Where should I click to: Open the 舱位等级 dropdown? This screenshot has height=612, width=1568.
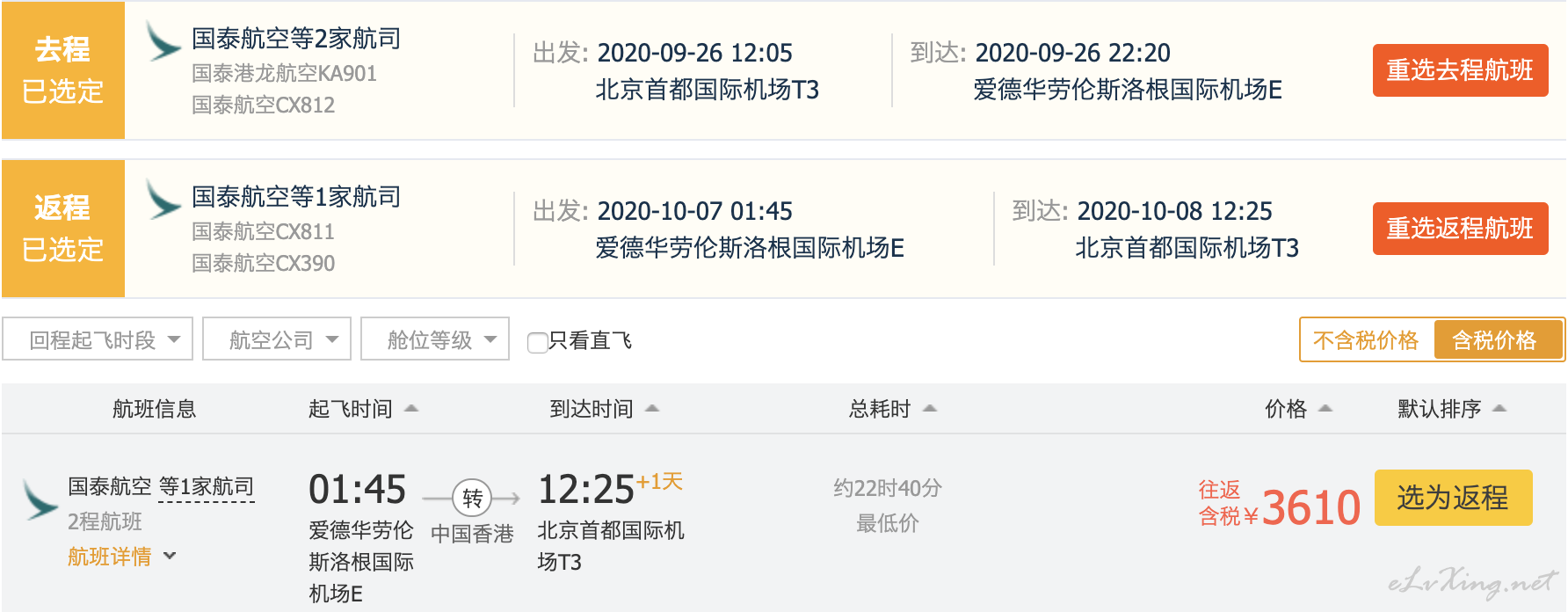coord(435,339)
